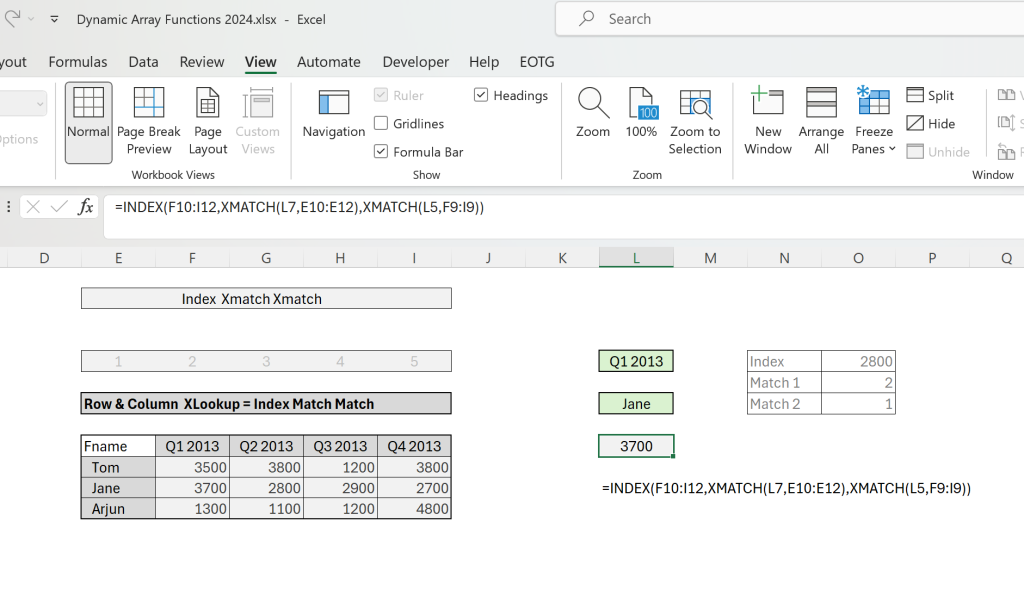Image resolution: width=1024 pixels, height=615 pixels.
Task: Click the Insert Function fx icon
Action: pyautogui.click(x=86, y=207)
